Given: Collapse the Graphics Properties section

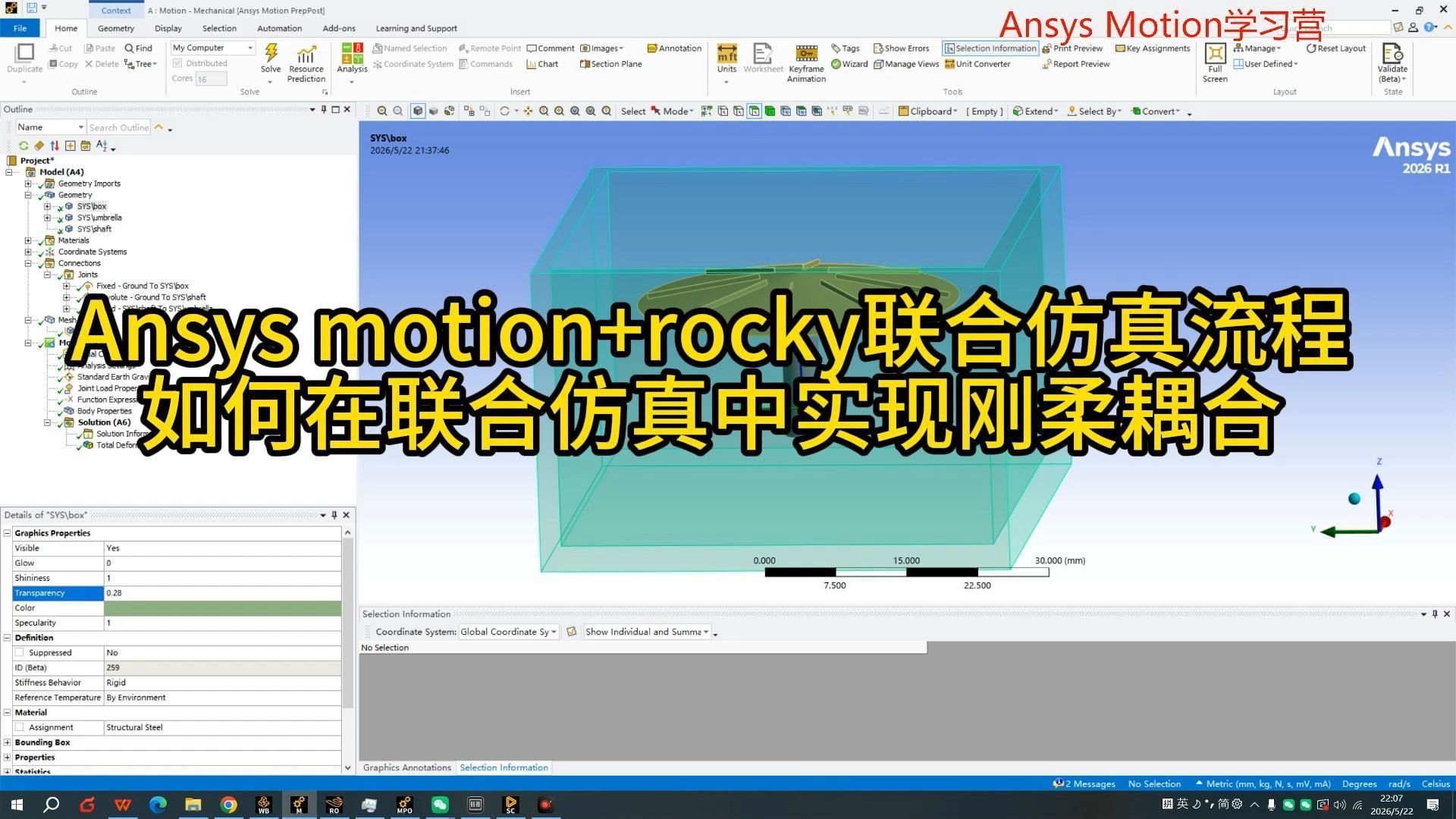Looking at the screenshot, I should [8, 533].
